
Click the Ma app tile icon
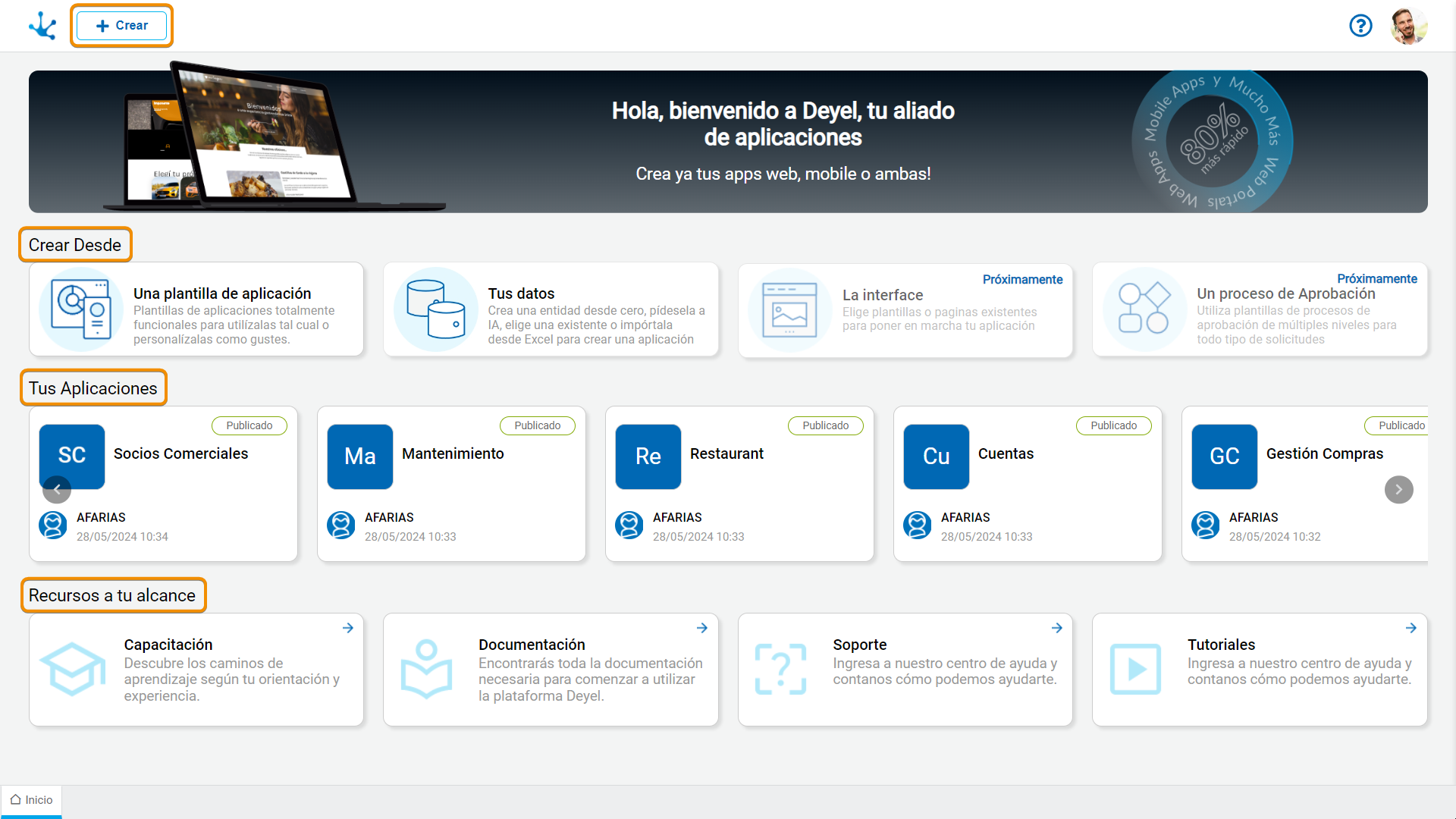point(360,457)
